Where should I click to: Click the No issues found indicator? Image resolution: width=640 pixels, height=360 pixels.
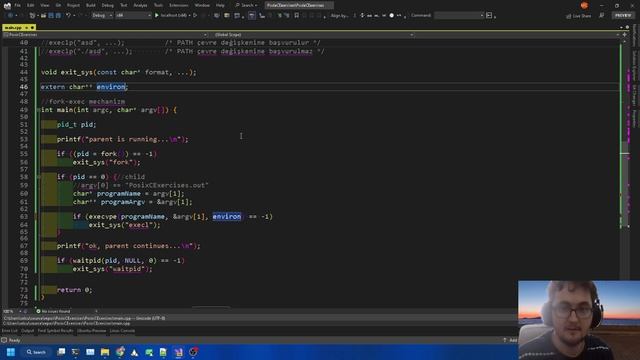(x=53, y=311)
